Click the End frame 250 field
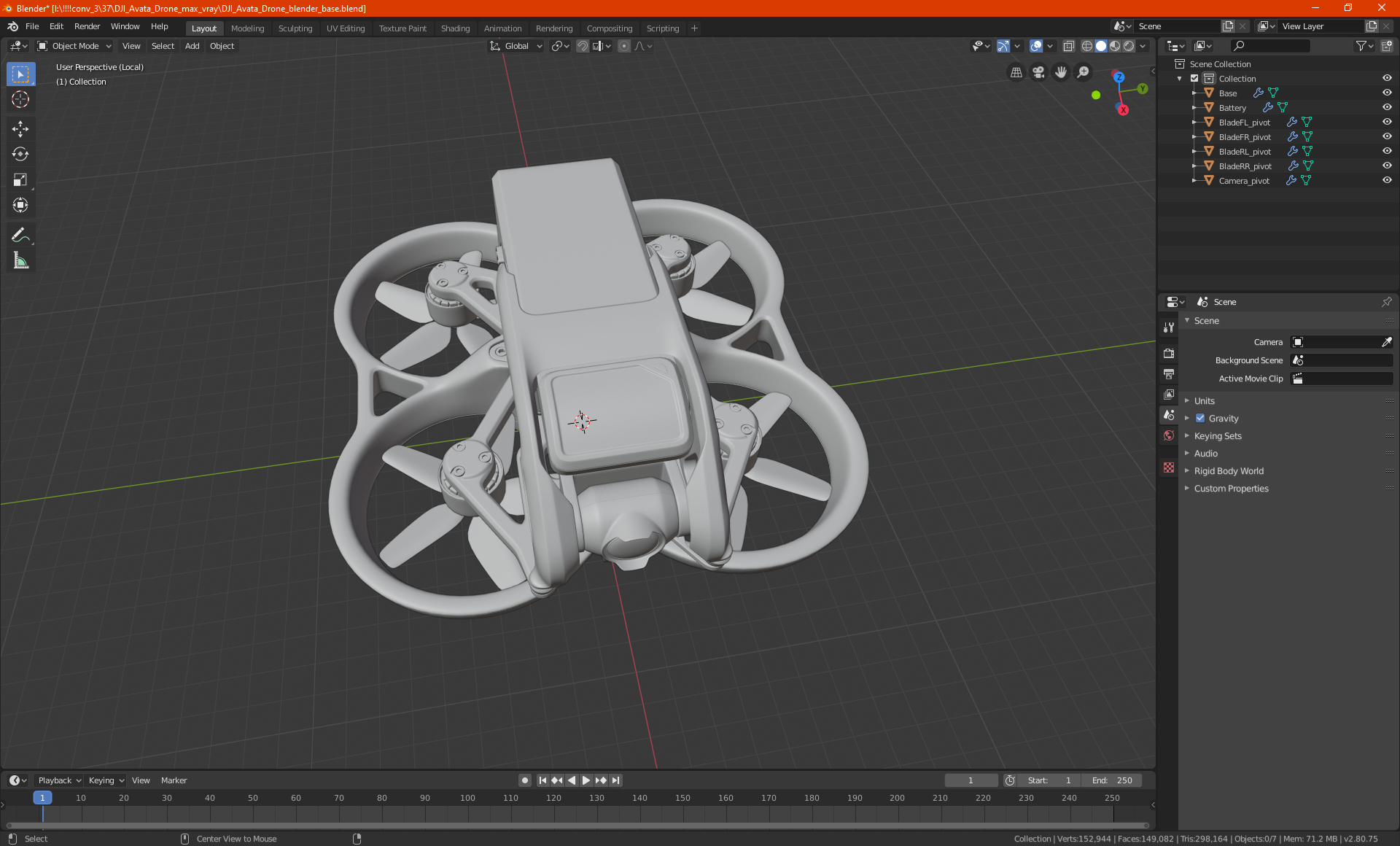This screenshot has width=1400, height=846. 1112,780
